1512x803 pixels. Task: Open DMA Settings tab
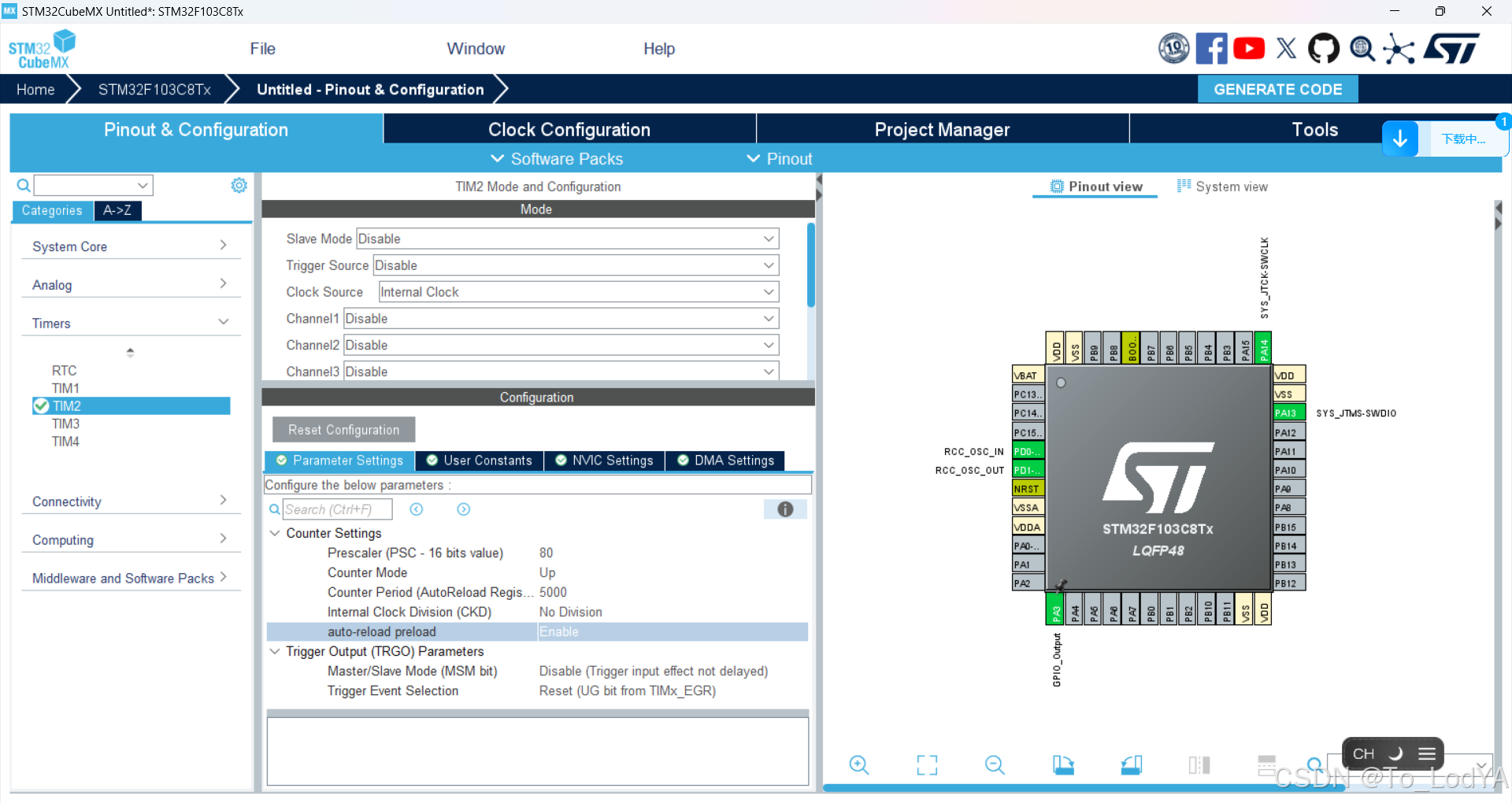tap(725, 461)
